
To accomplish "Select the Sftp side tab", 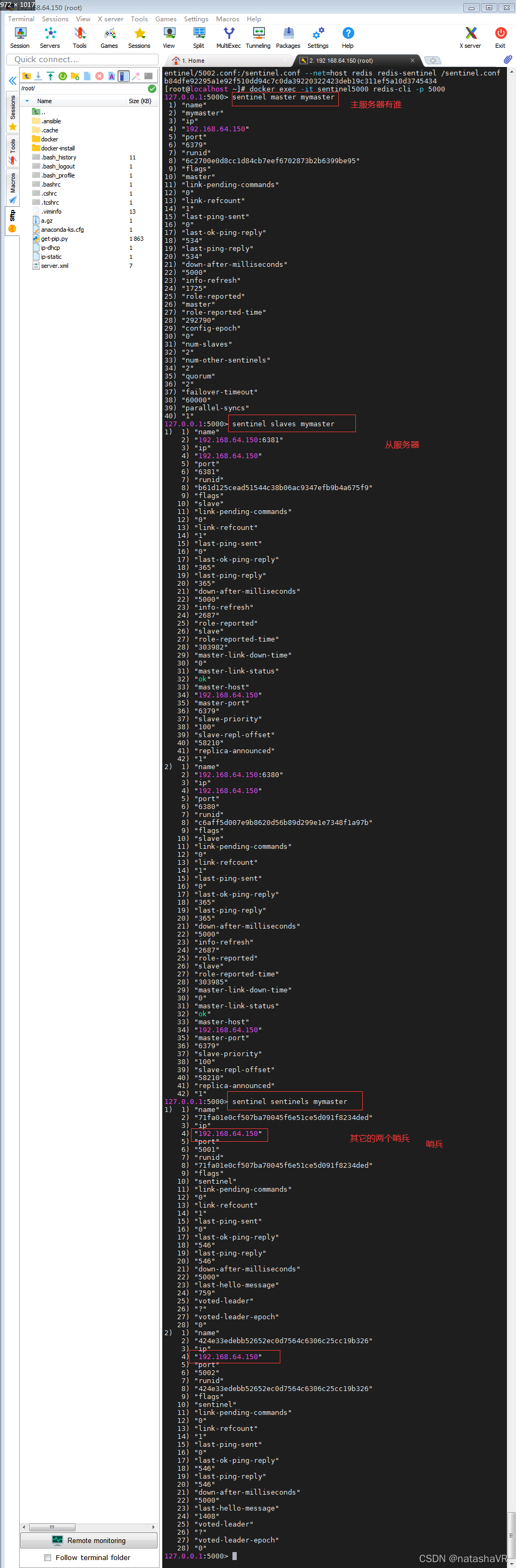I will coord(12,221).
